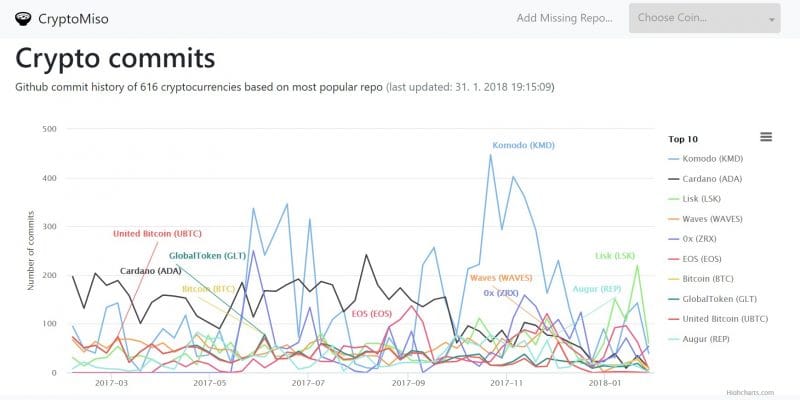Click the CryptoMiso bowl logo icon
This screenshot has width=800, height=400.
[23, 19]
